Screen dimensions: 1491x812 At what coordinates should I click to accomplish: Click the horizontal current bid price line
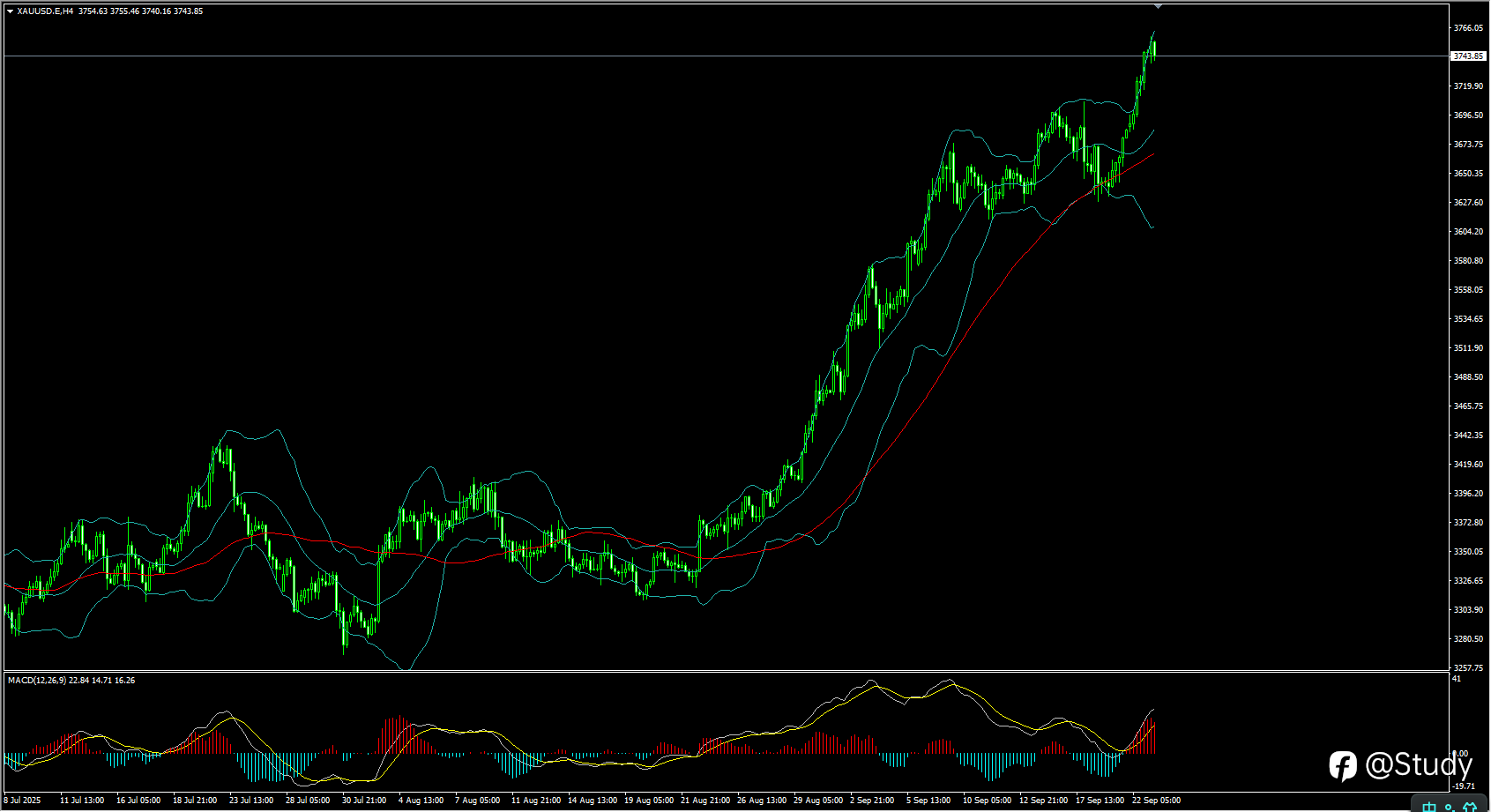tap(726, 56)
